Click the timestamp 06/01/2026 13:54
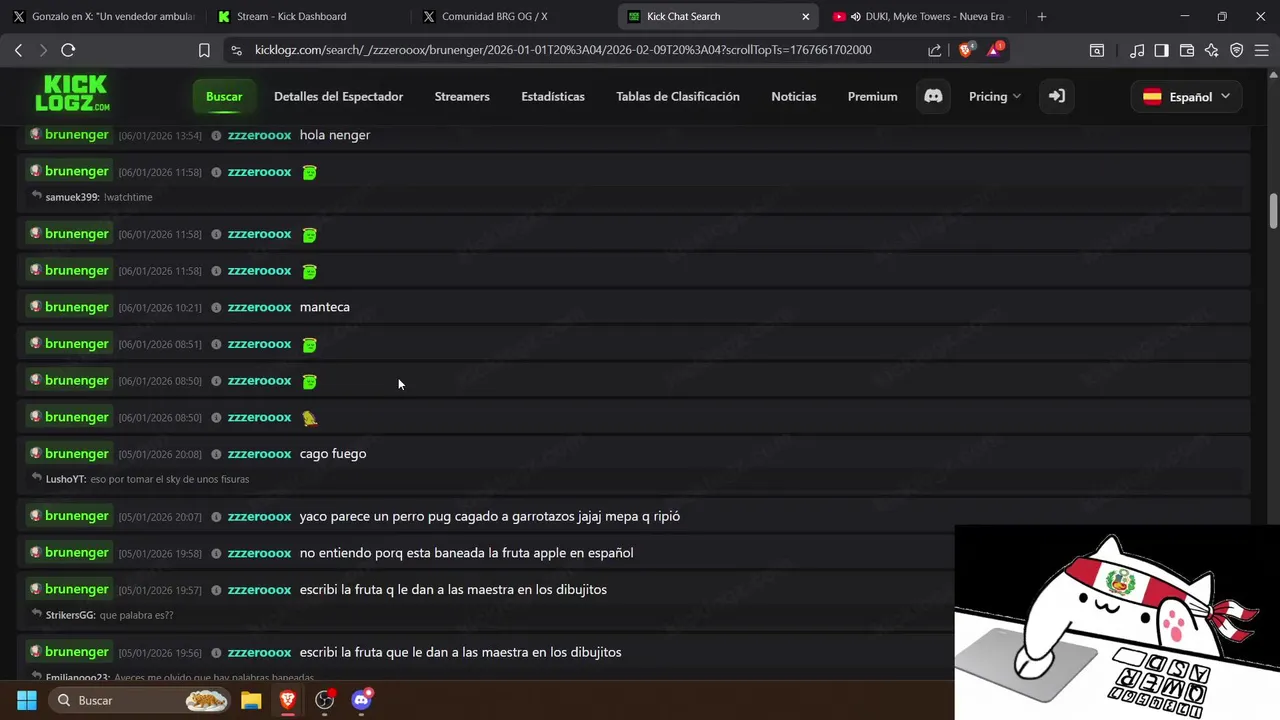Image resolution: width=1280 pixels, height=720 pixels. click(160, 135)
